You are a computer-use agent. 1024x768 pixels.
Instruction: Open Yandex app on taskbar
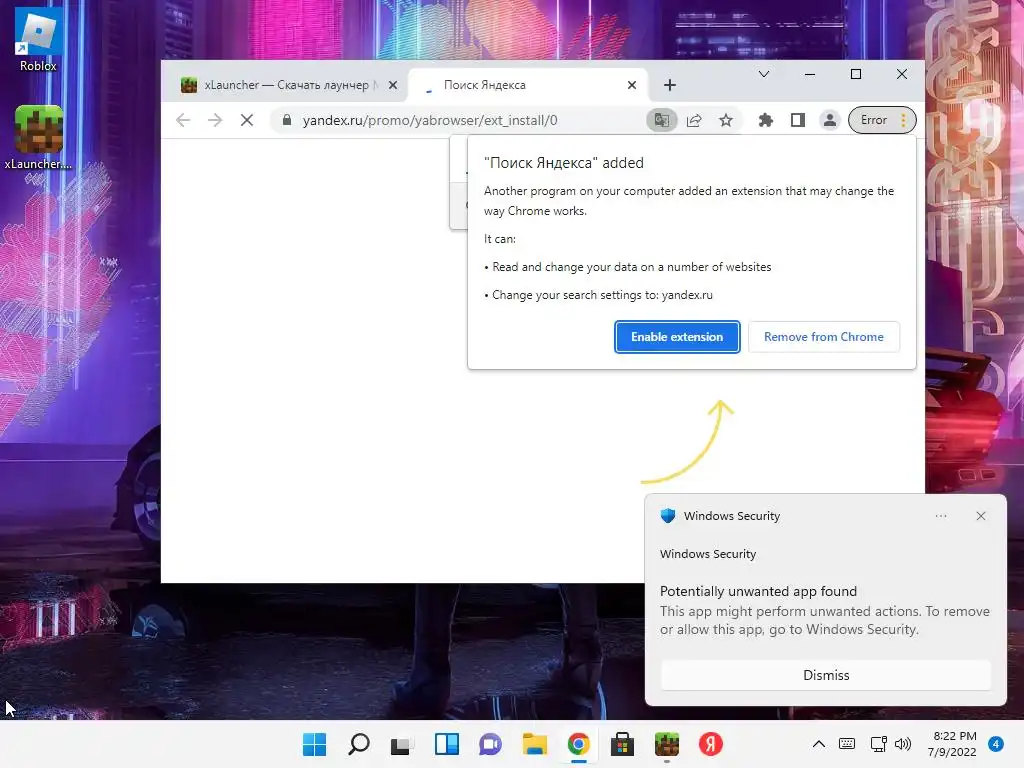coord(711,744)
